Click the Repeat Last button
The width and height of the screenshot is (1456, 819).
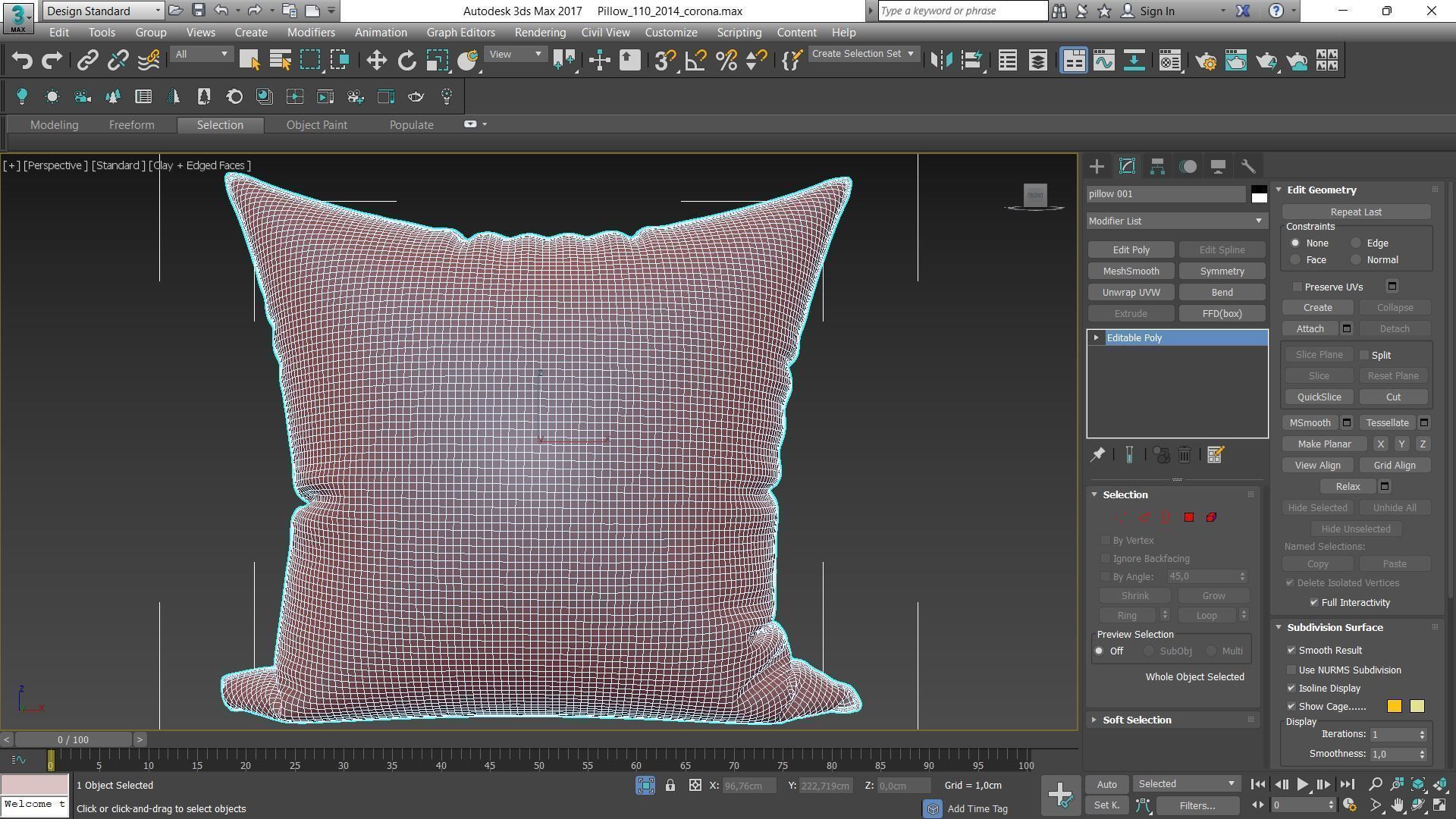[x=1356, y=212]
